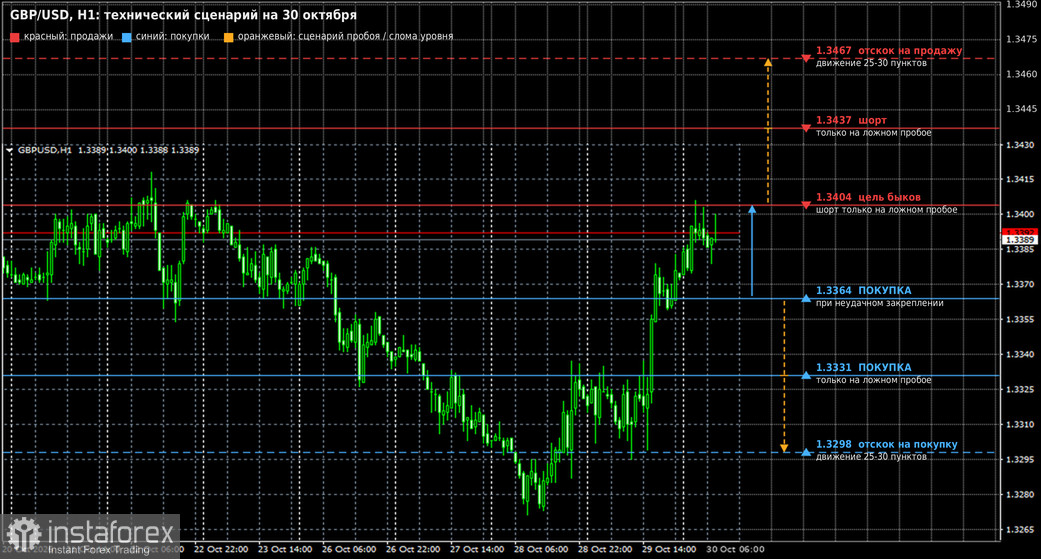Select the red price tag above 1.3389
1041x559 pixels.
pos(1019,232)
